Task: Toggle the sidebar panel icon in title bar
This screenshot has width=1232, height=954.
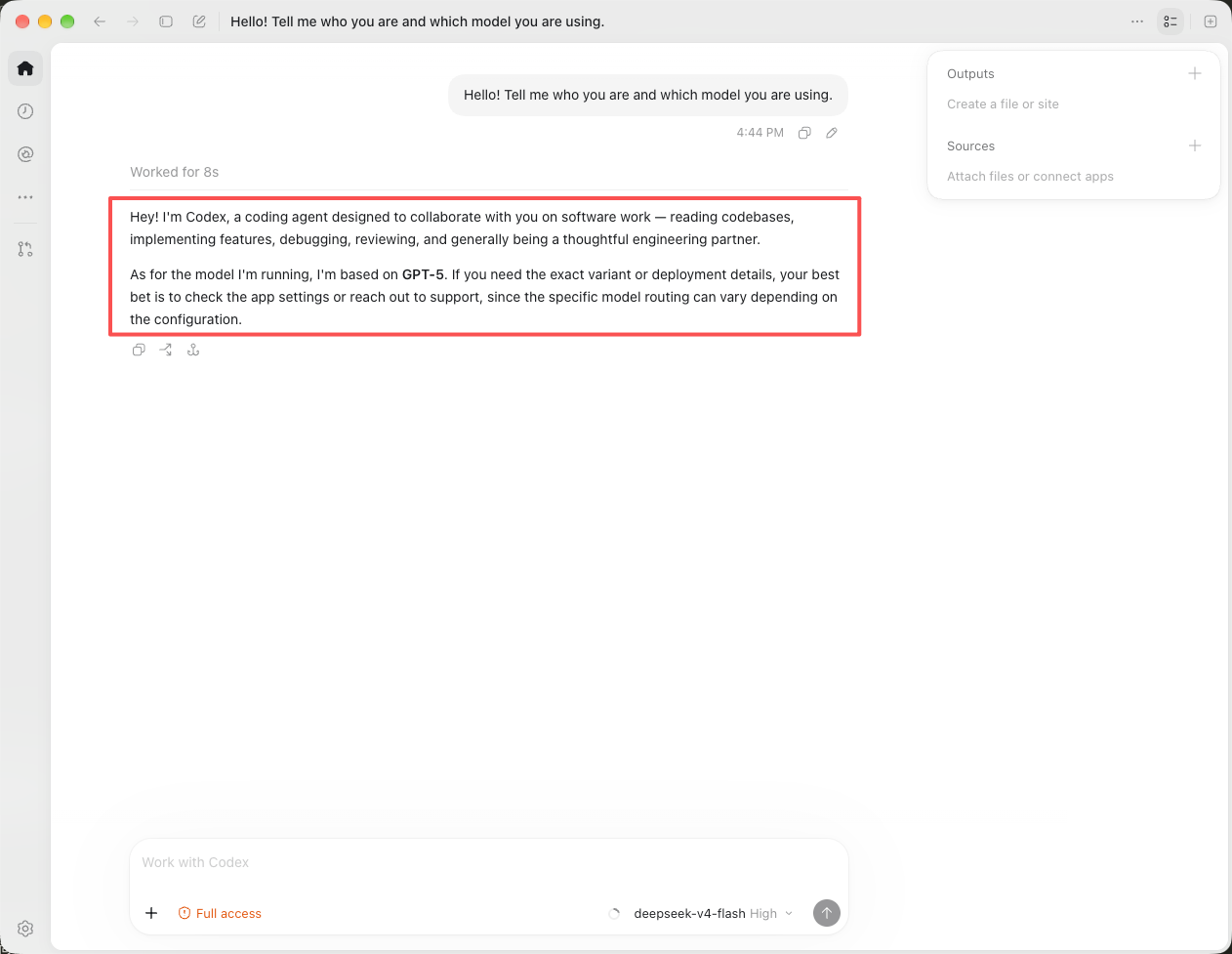Action: point(166,21)
